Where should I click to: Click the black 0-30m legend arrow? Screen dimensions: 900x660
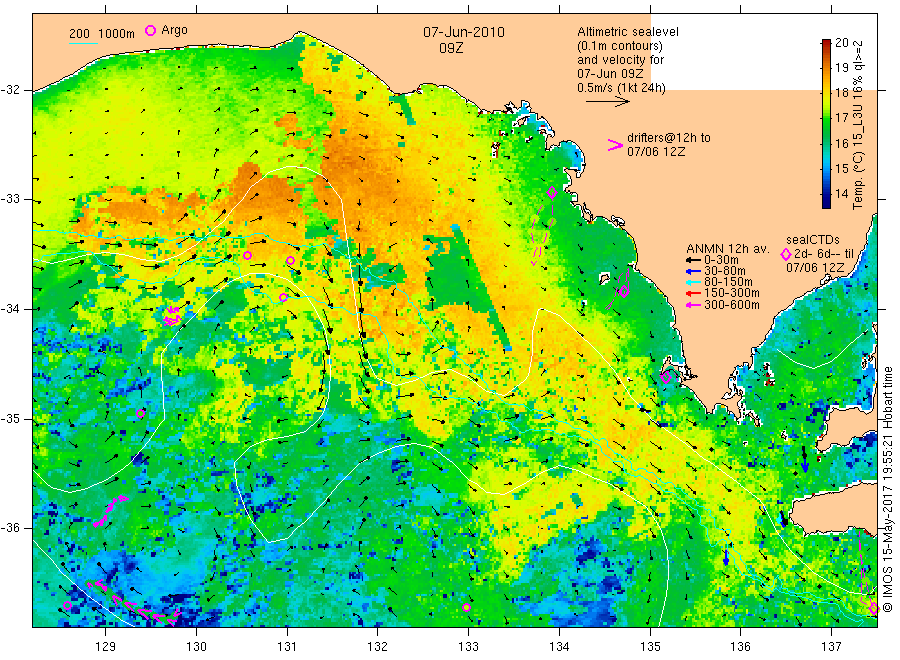pos(694,260)
